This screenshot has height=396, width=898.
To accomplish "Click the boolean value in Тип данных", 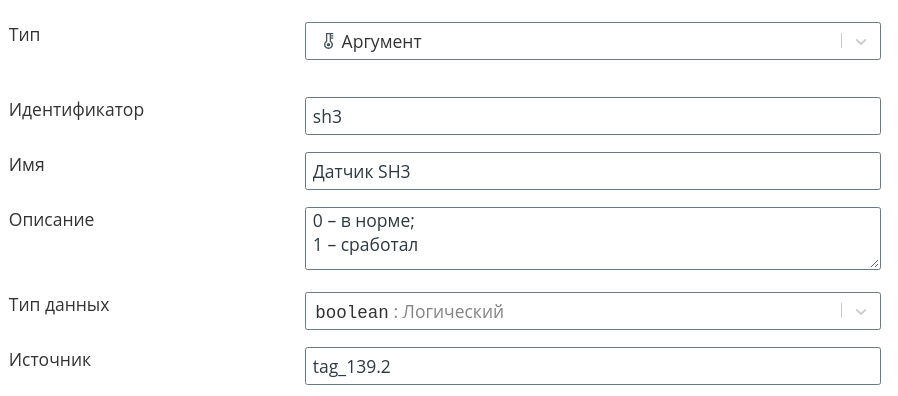I will point(352,312).
